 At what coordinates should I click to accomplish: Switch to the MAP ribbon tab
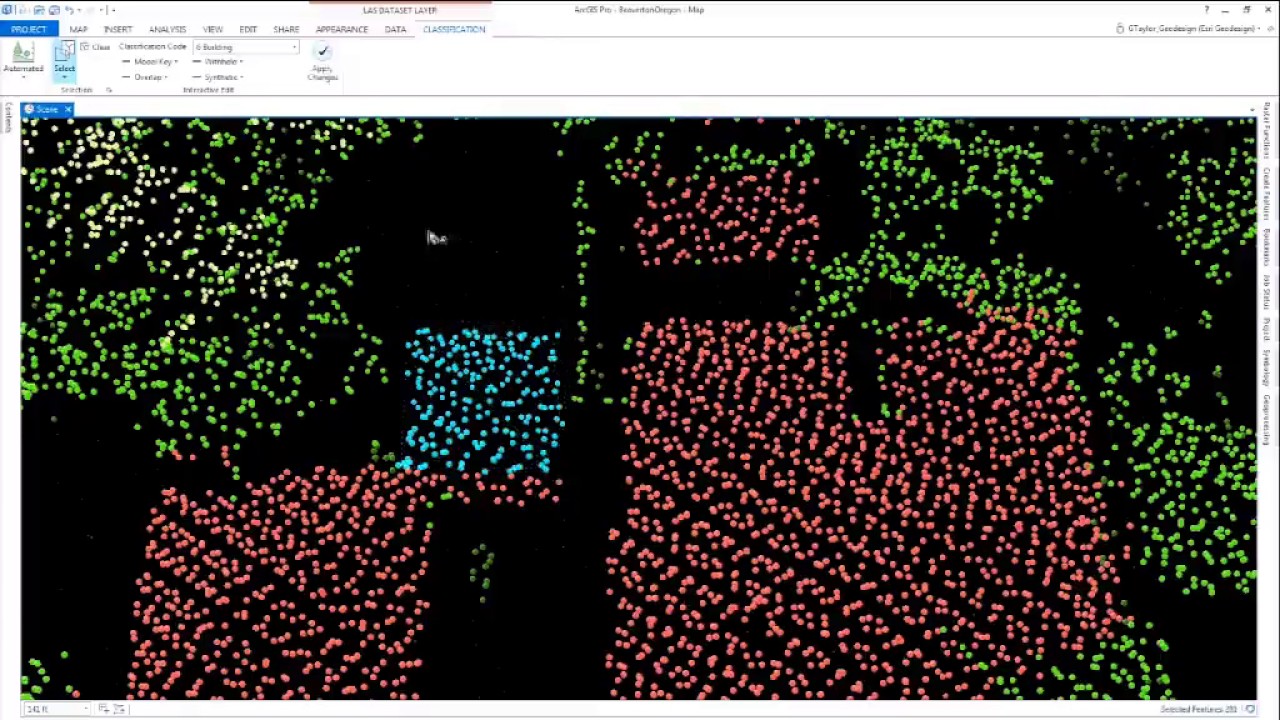coord(78,29)
